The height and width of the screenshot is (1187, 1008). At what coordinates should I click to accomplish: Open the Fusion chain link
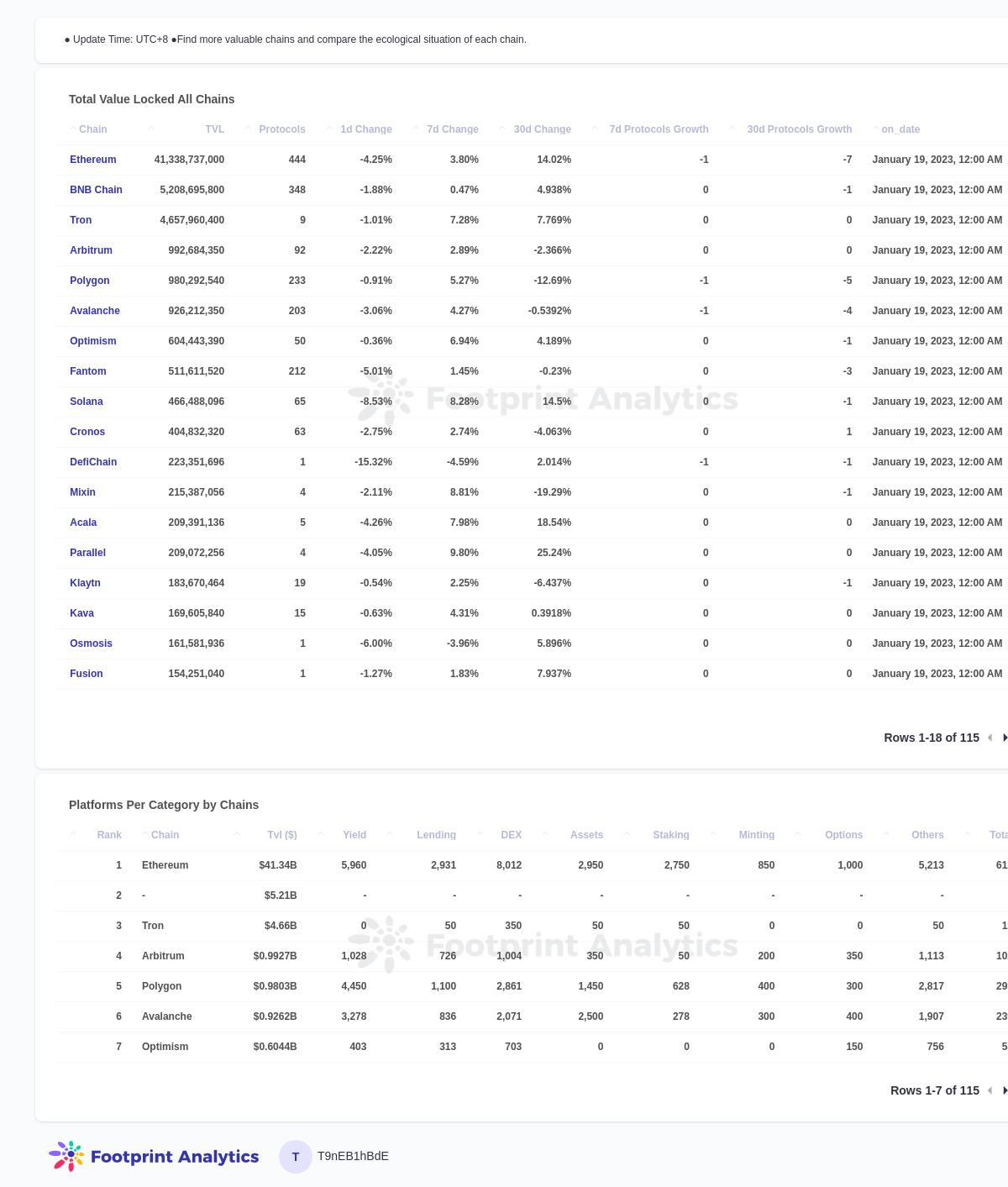point(87,674)
